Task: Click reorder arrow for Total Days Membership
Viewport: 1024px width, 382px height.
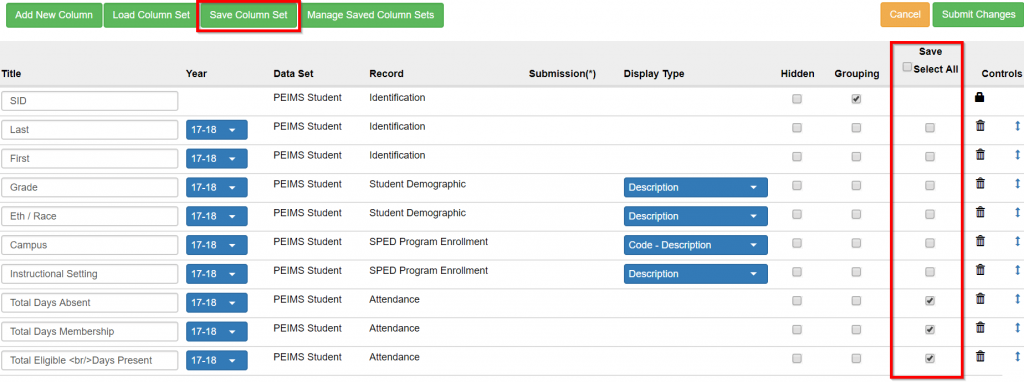Action: [1017, 327]
